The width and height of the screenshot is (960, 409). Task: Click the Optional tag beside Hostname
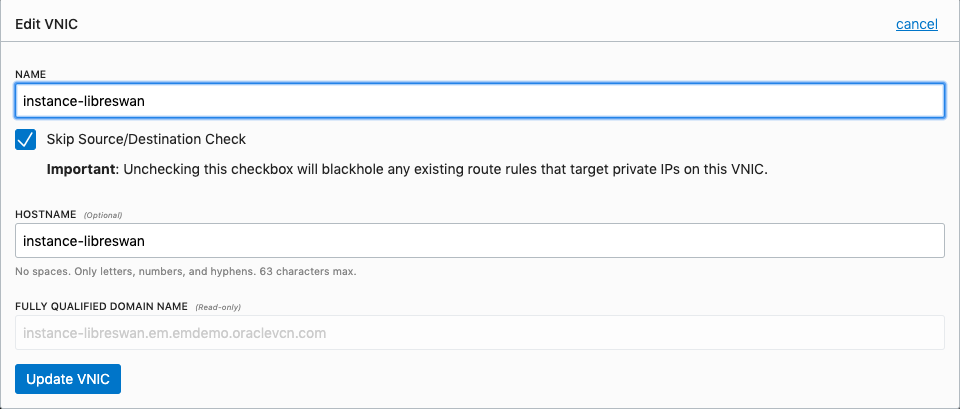click(x=103, y=215)
